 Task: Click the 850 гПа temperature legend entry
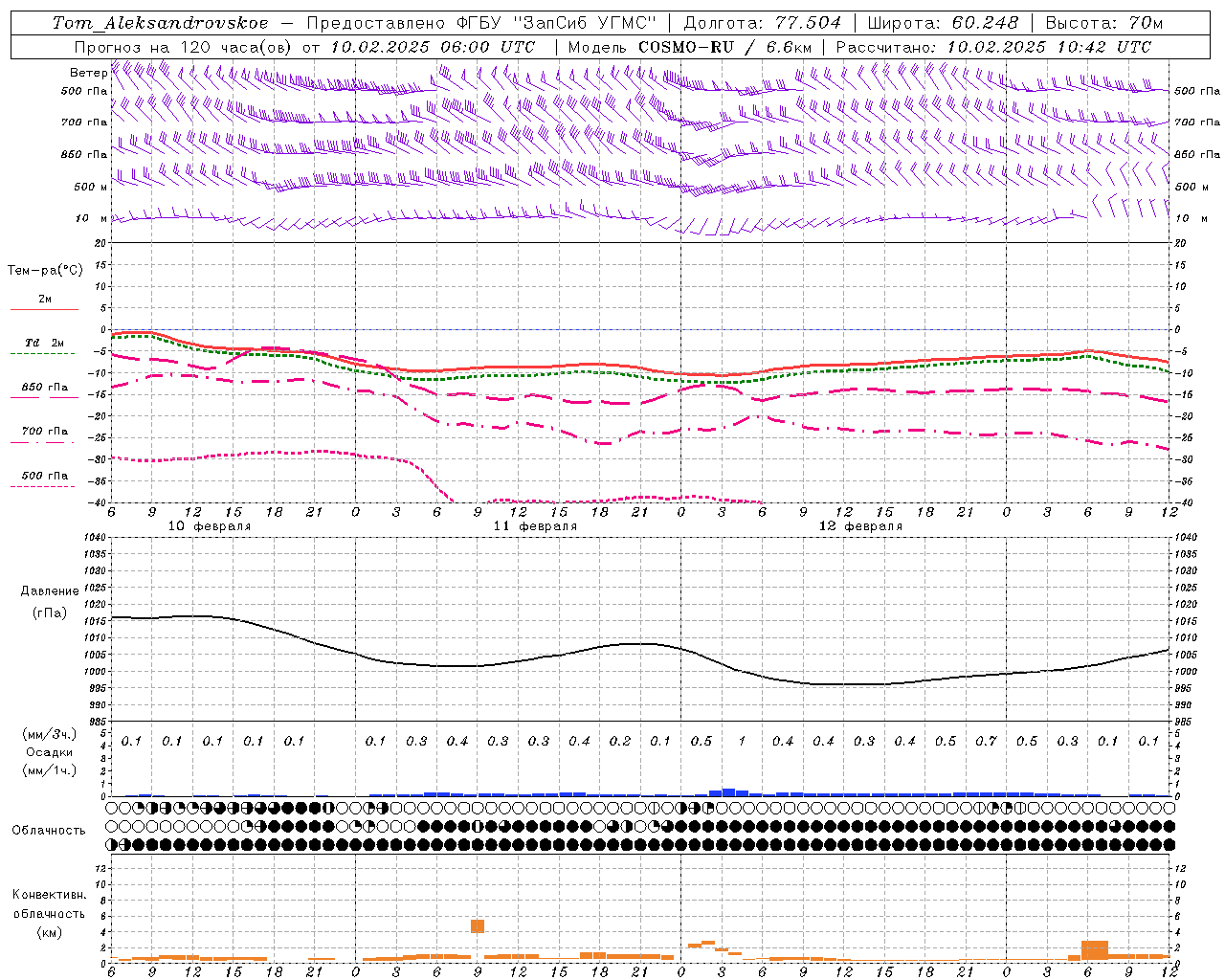(x=45, y=388)
